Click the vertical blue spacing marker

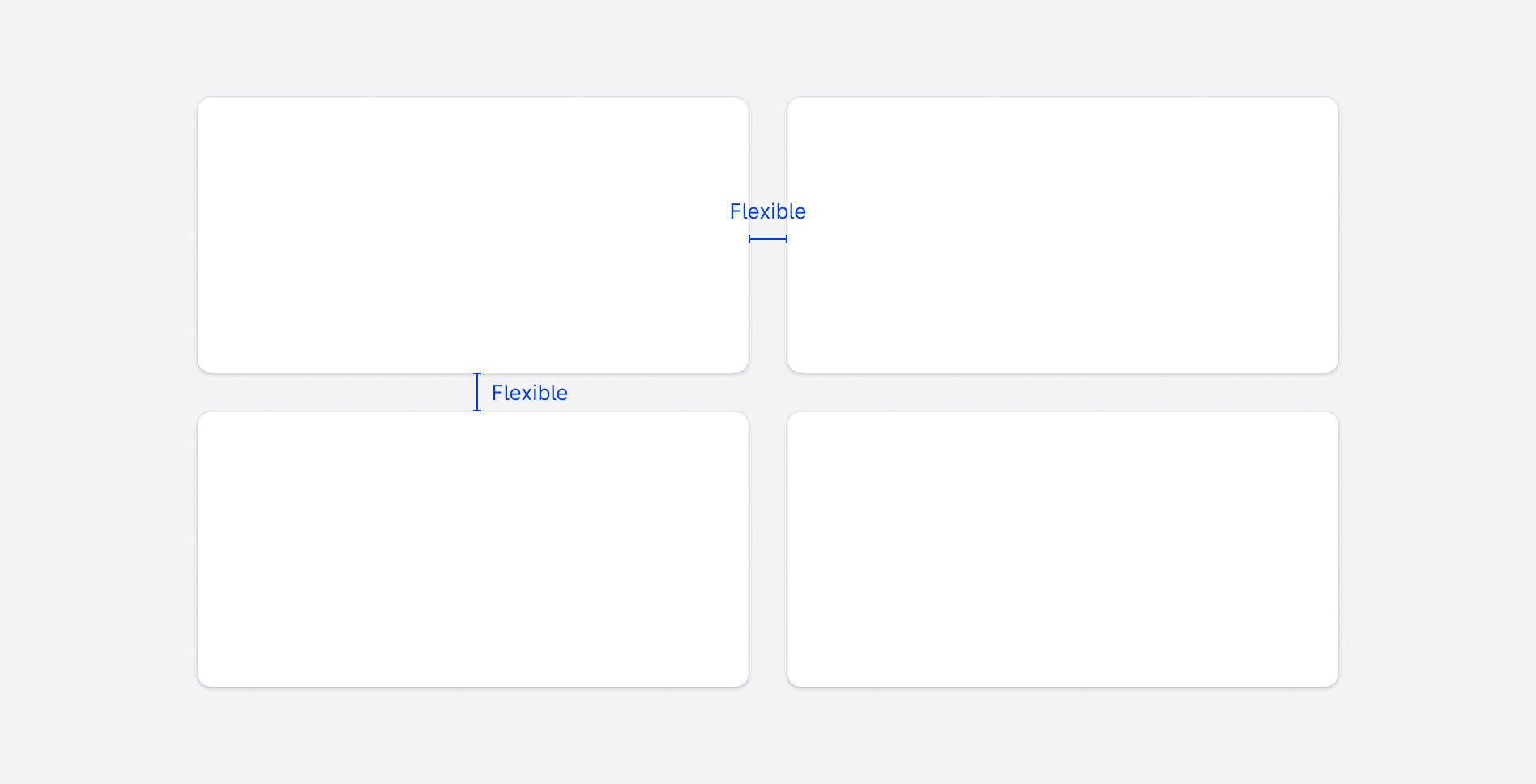coord(477,392)
